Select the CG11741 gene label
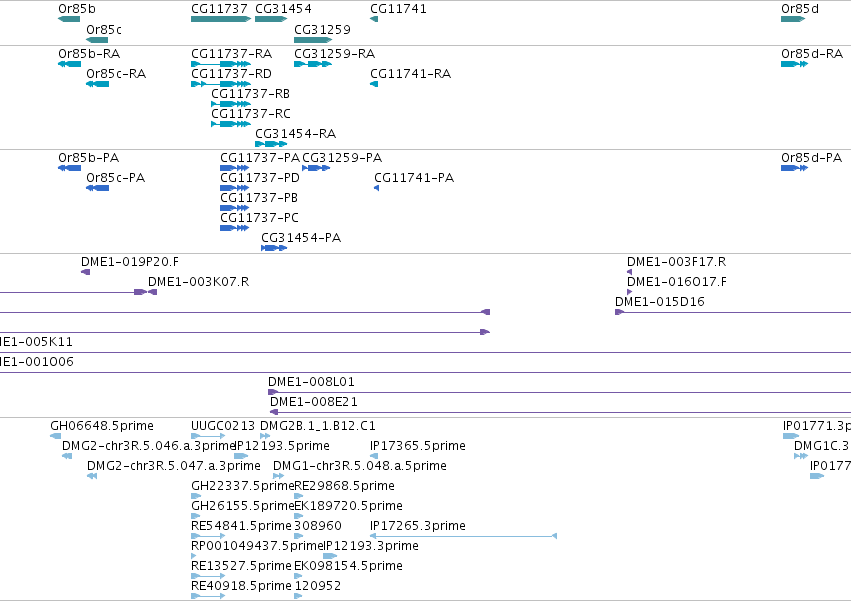Viewport: 851px width, 601px height. coord(398,9)
